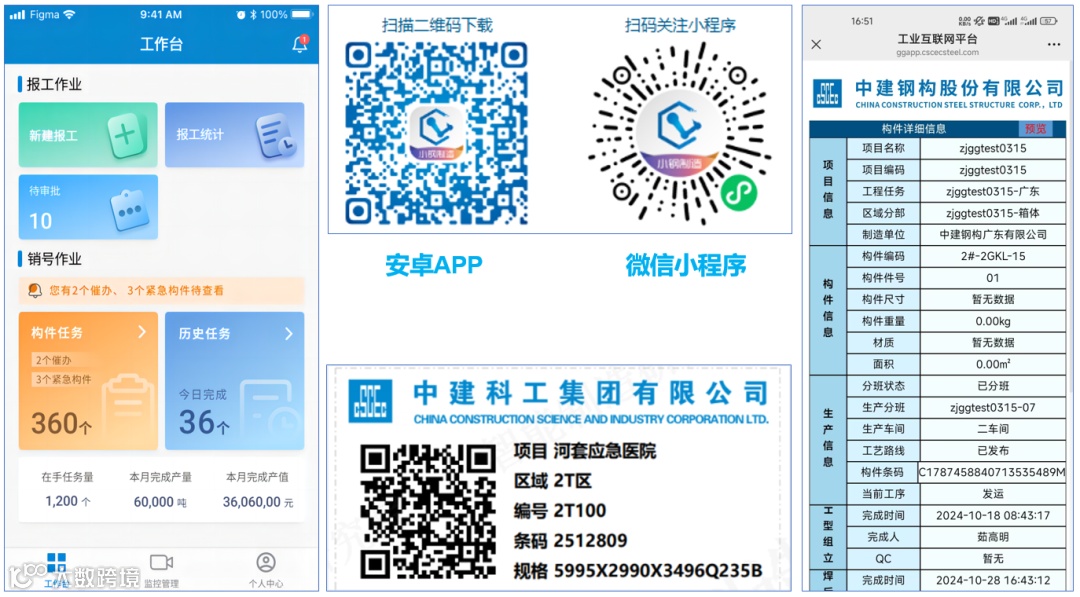
Task: Click the chat bubble icon on 待审批
Action: pos(129,209)
